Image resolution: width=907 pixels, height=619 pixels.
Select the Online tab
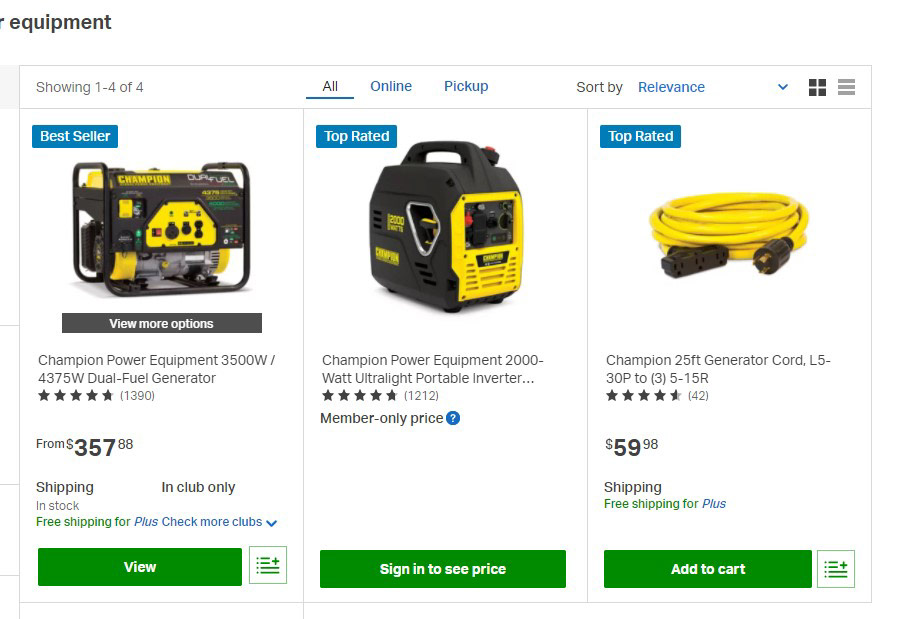[x=391, y=86]
